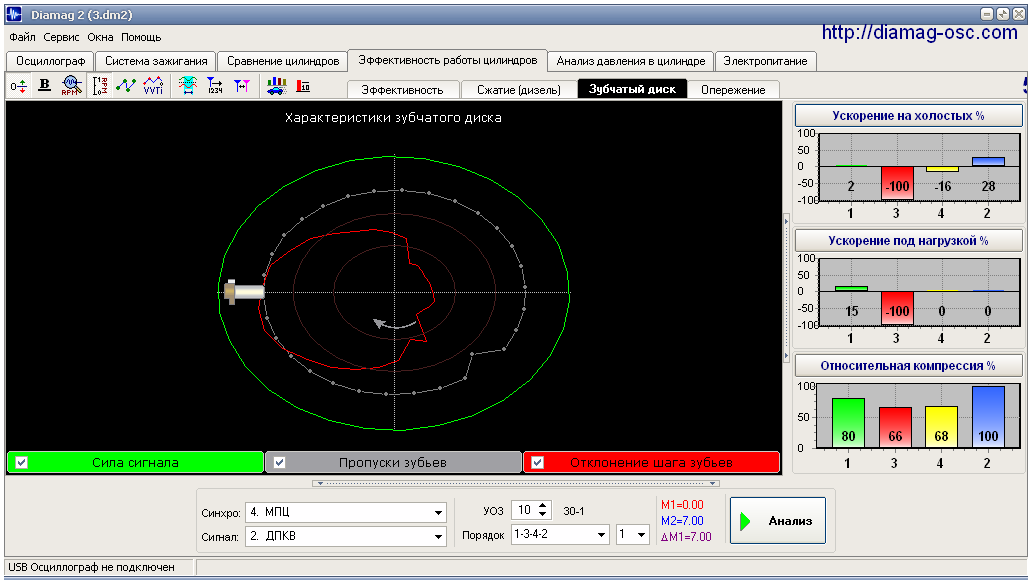Click the sensor bolt image on the disc chart
1032x580 pixels.
244,292
